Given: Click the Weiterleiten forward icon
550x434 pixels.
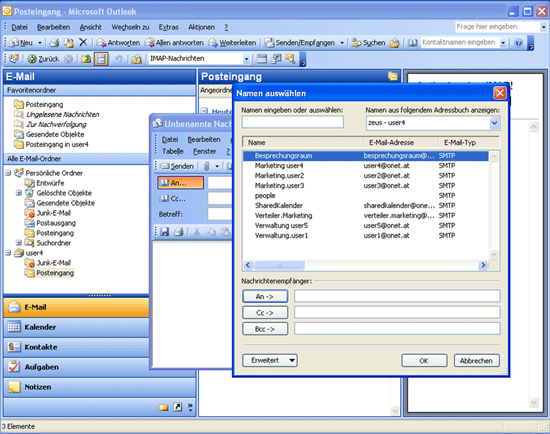Looking at the screenshot, I should (213, 43).
